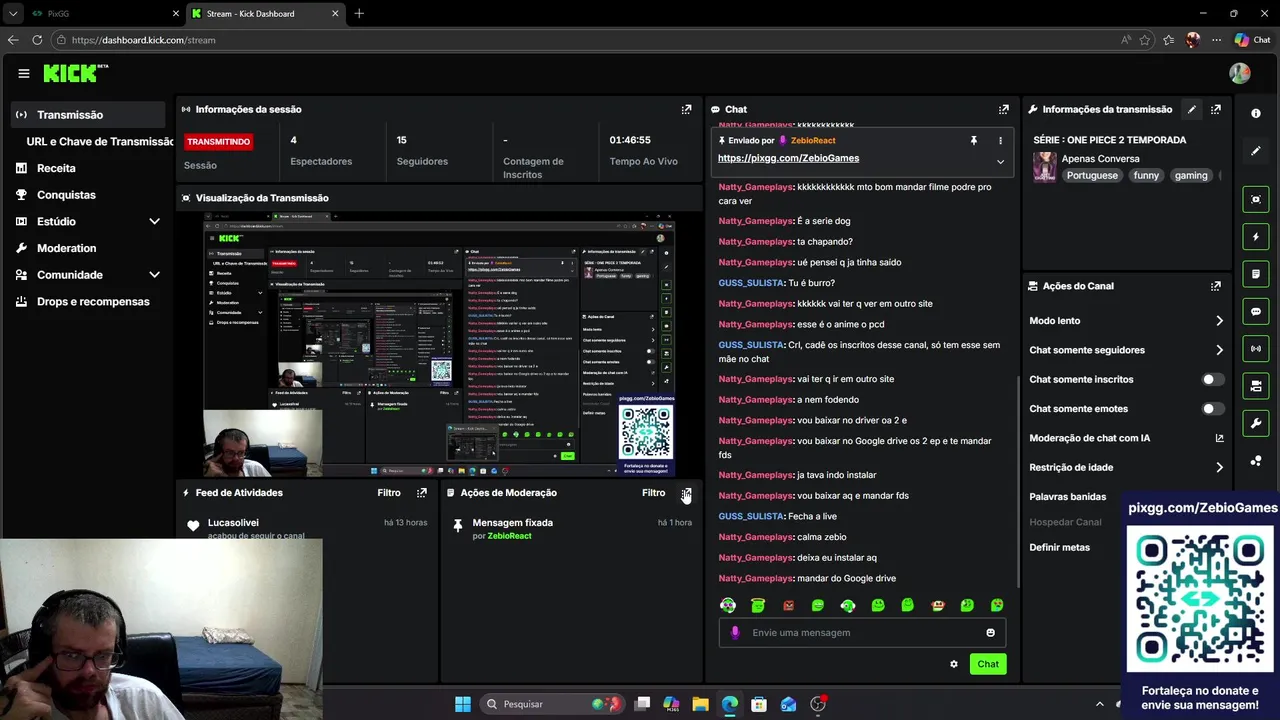Viewport: 1280px width, 720px height.
Task: Click Palavras banidas option
Action: coord(1067,497)
